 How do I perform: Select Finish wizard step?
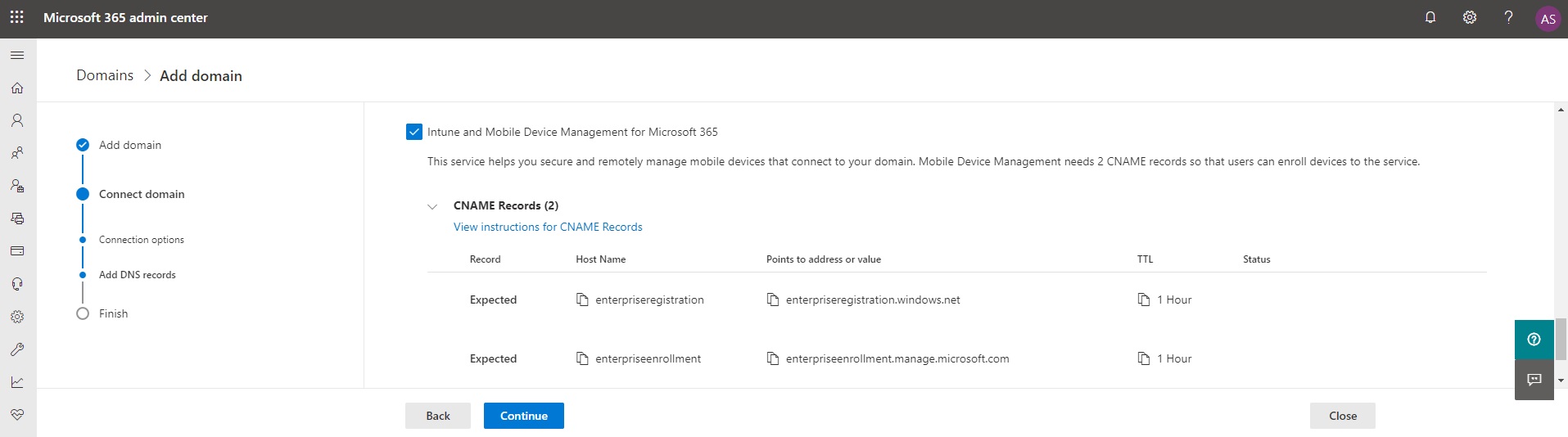click(113, 313)
